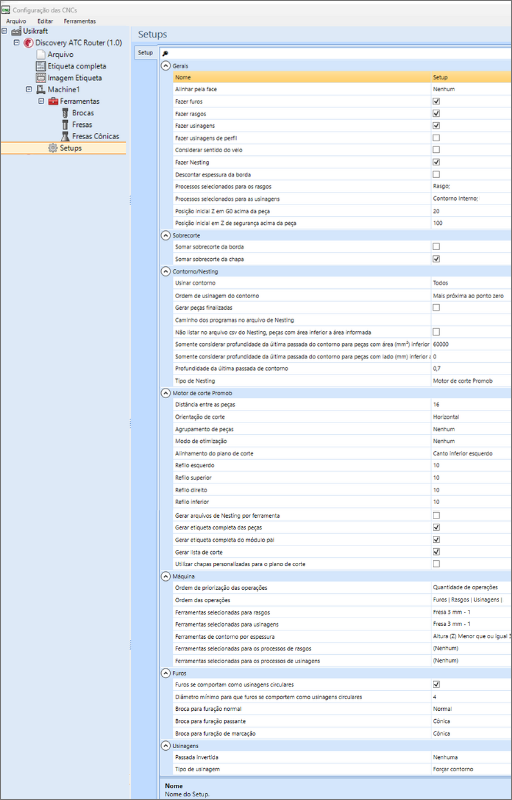Collapse the Motor de corte Promob section

pyautogui.click(x=166, y=393)
